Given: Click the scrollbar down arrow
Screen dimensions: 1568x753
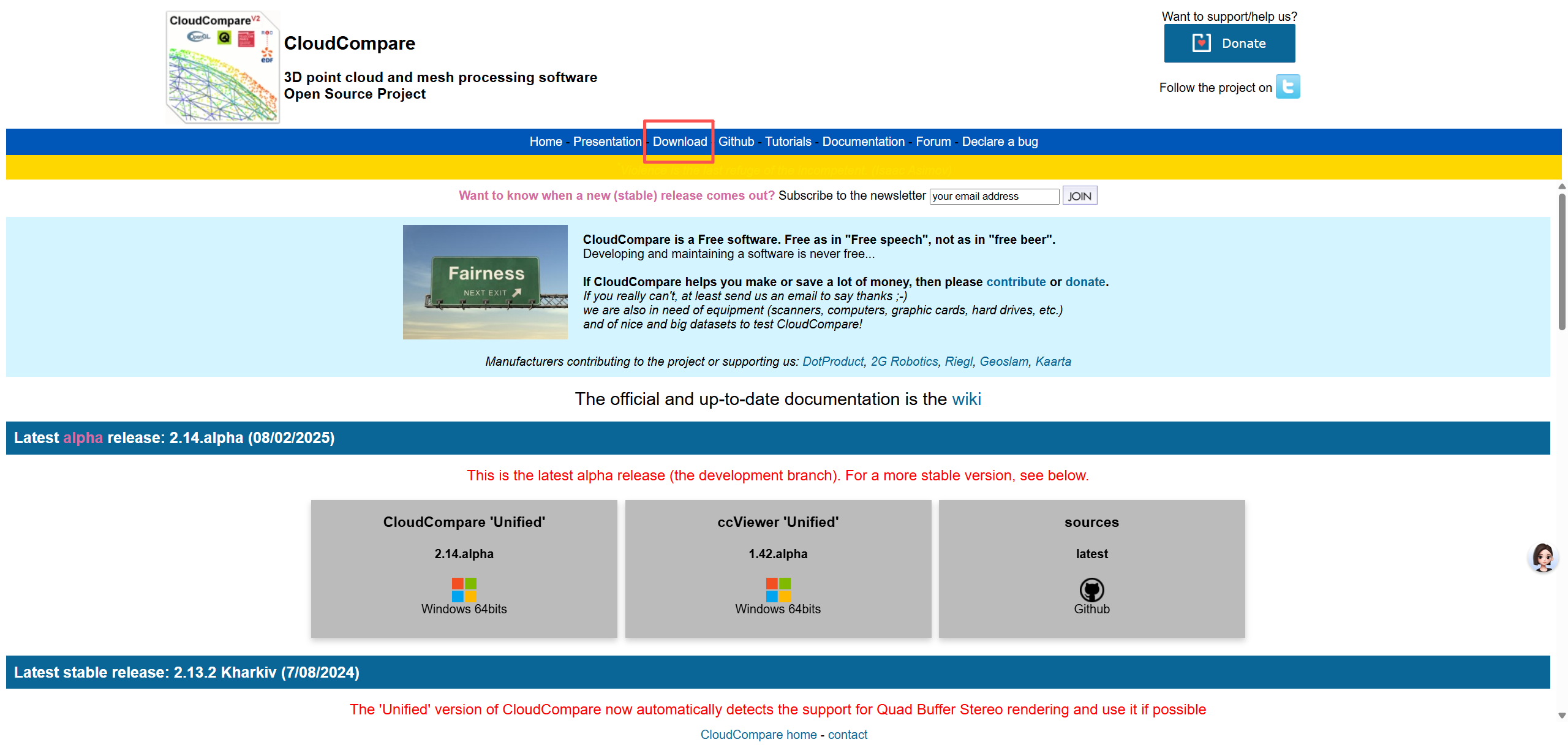Looking at the screenshot, I should [1561, 716].
